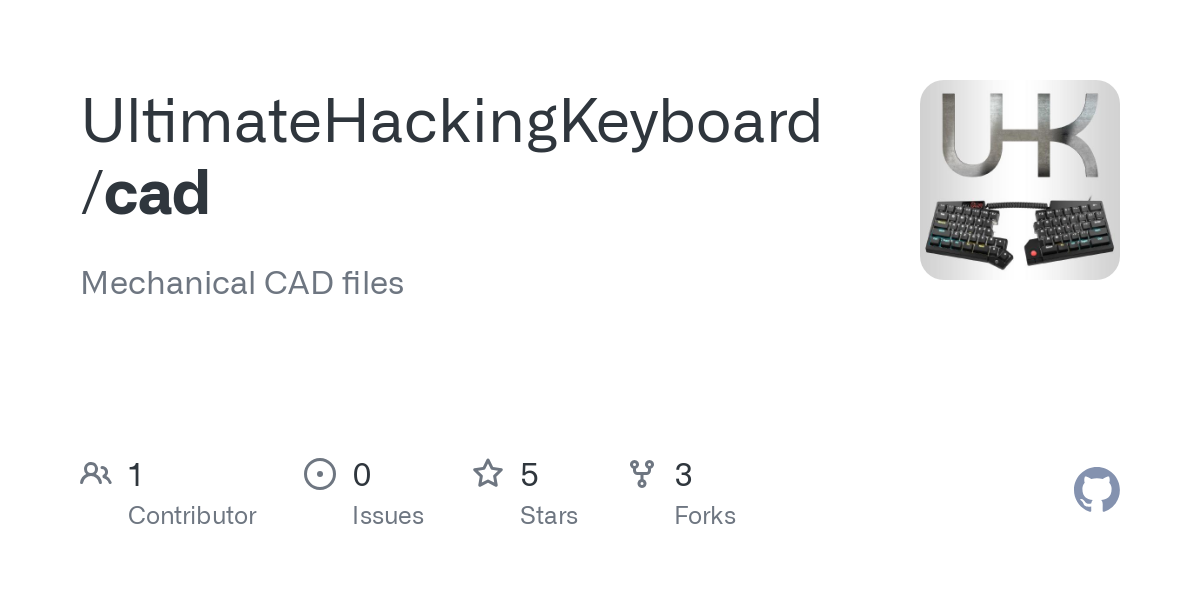Viewport: 1200px width, 600px height.
Task: Click the issues count number 0
Action: [x=362, y=475]
